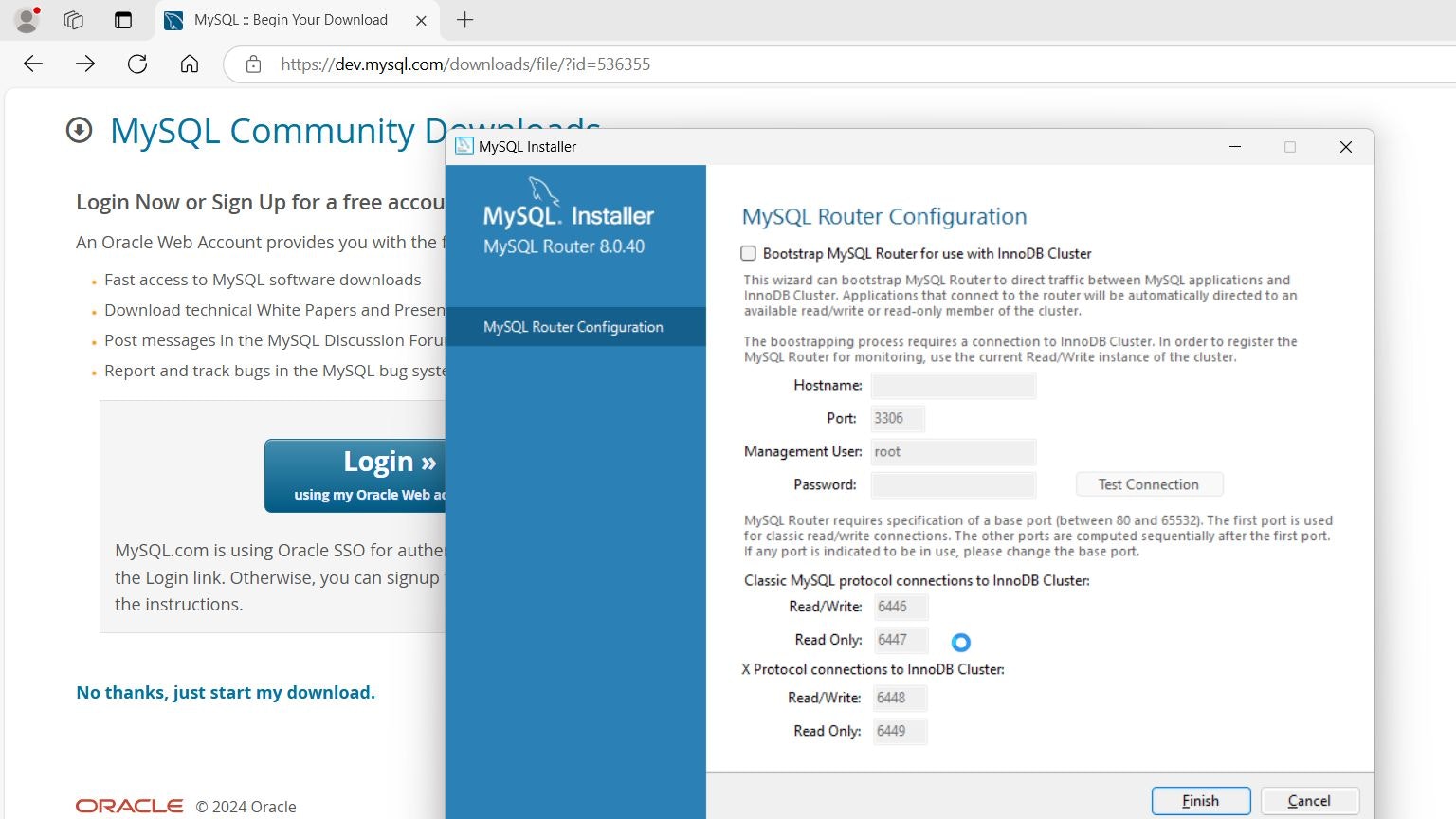Enable Bootstrap MySQL Router for InnoDB Cluster

pos(748,253)
